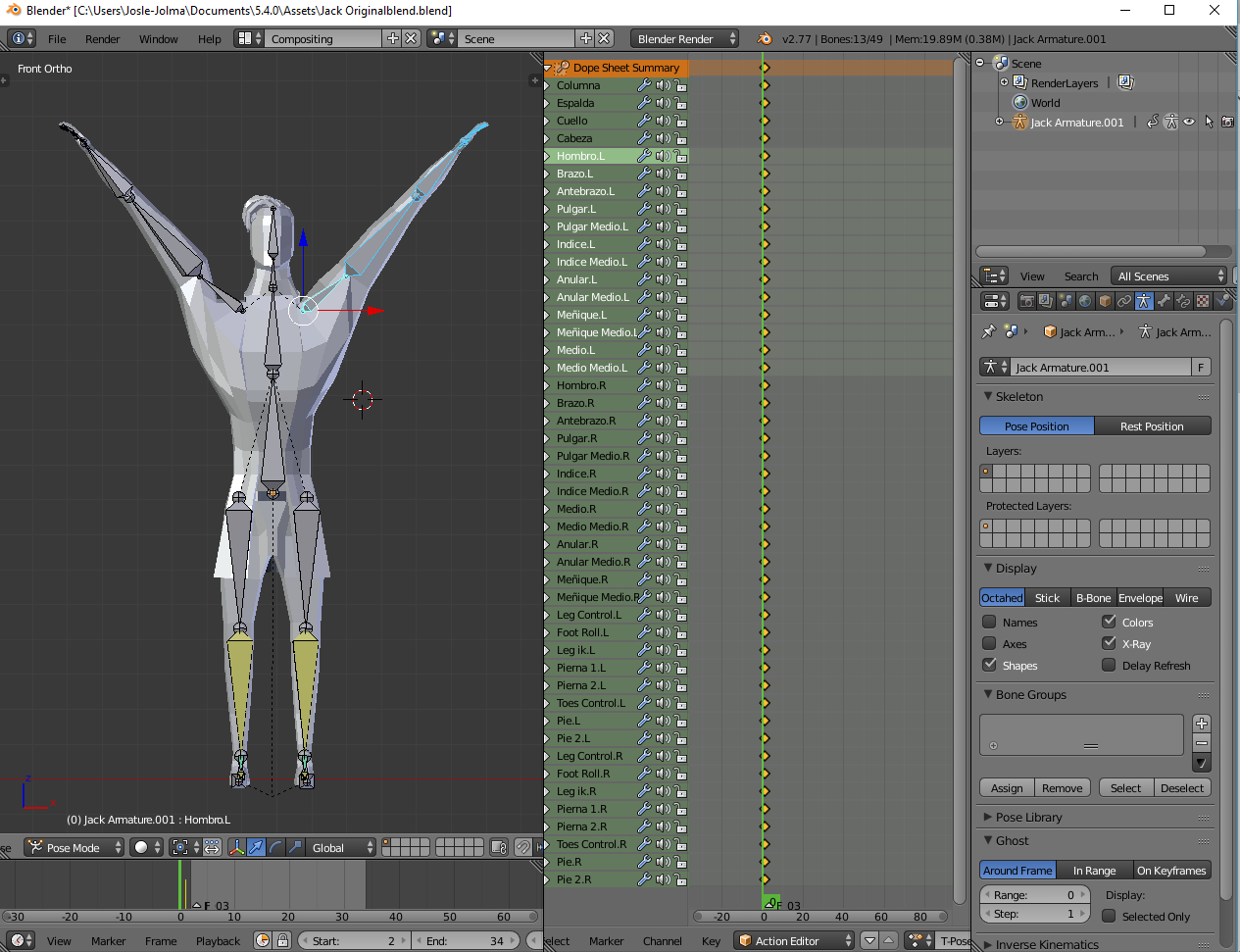Open the Render menu
The height and width of the screenshot is (952, 1240).
(x=102, y=39)
